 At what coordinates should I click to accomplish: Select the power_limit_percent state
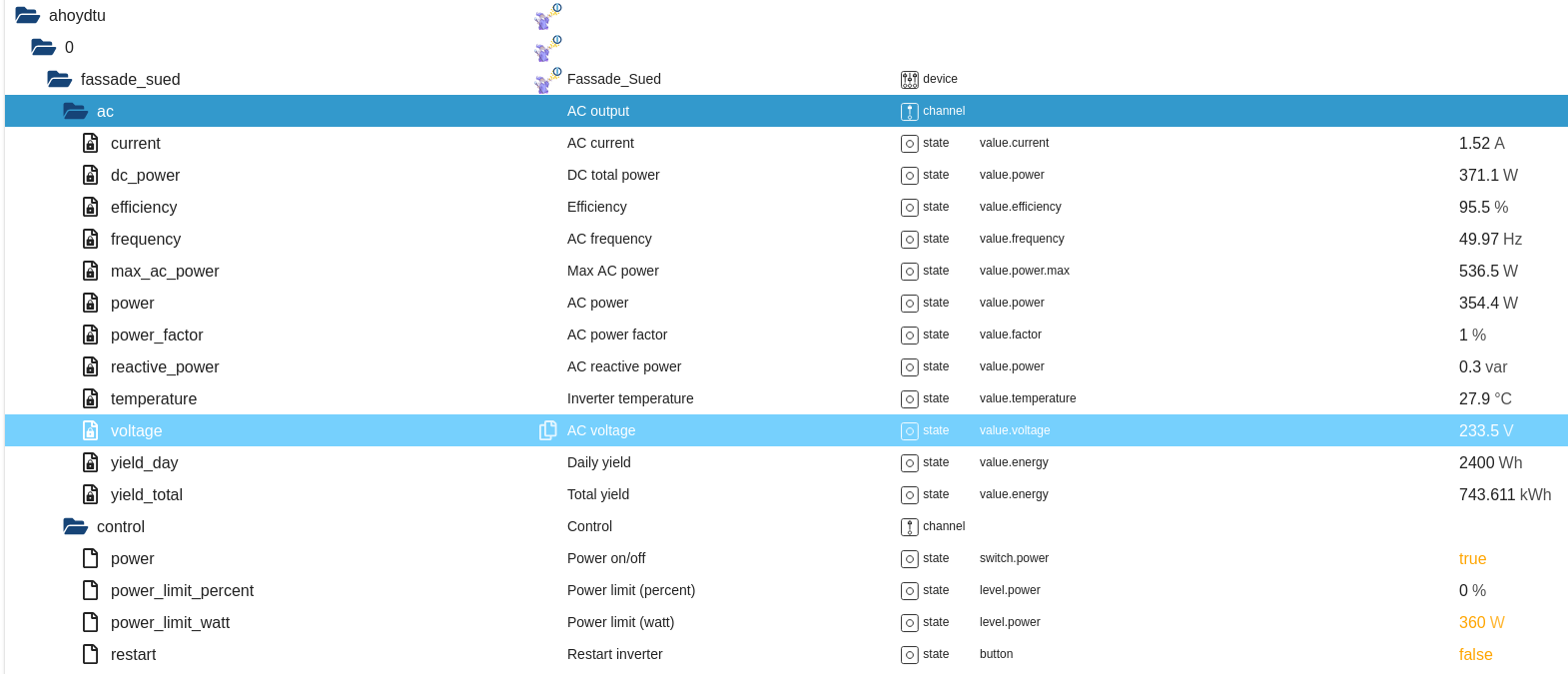(182, 590)
